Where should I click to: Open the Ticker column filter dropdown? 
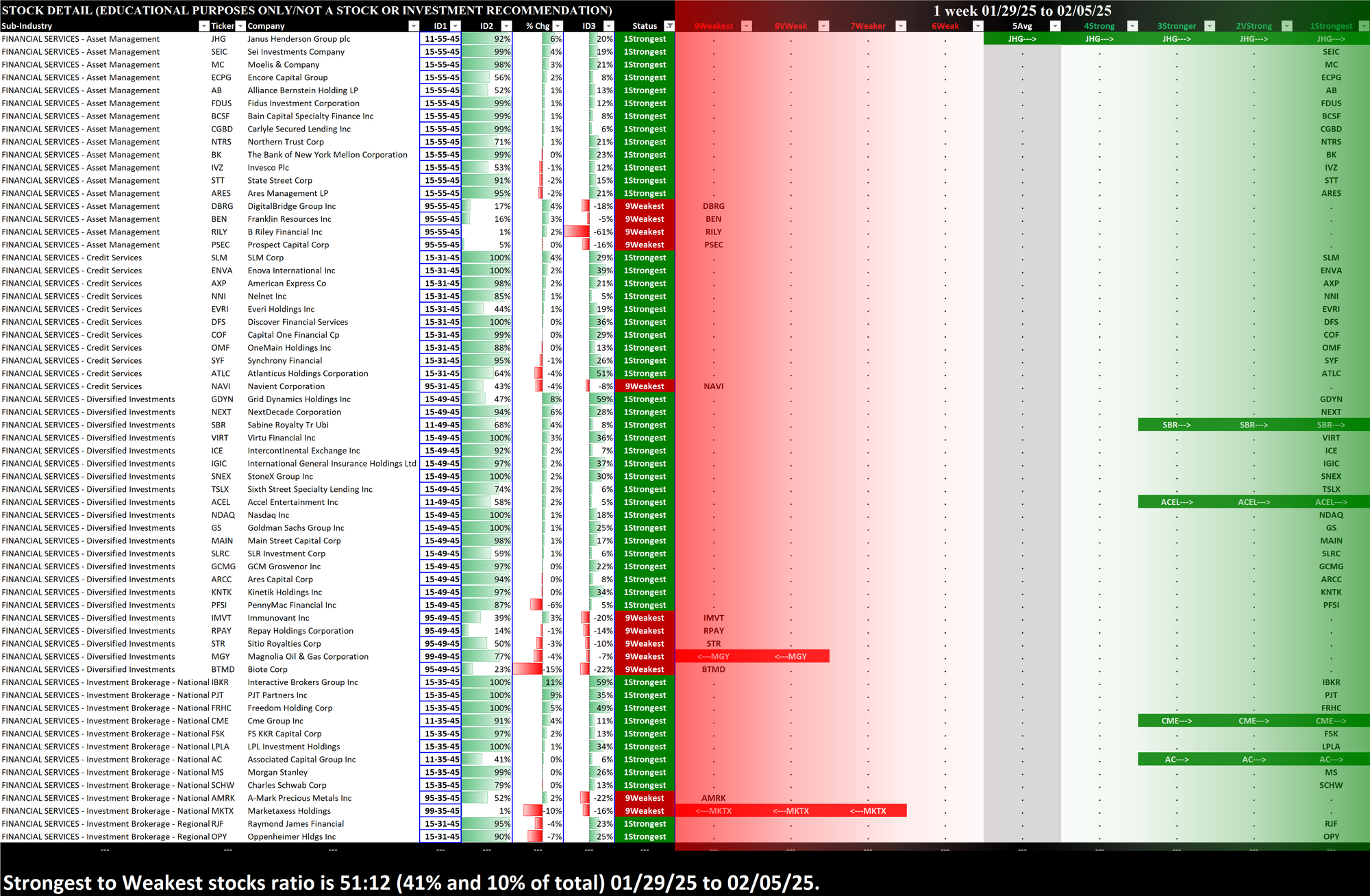(x=240, y=26)
